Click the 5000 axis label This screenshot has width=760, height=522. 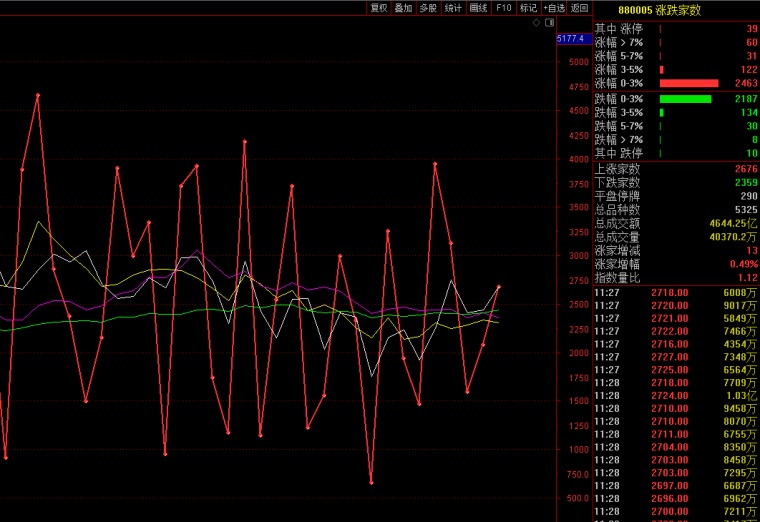pos(579,62)
